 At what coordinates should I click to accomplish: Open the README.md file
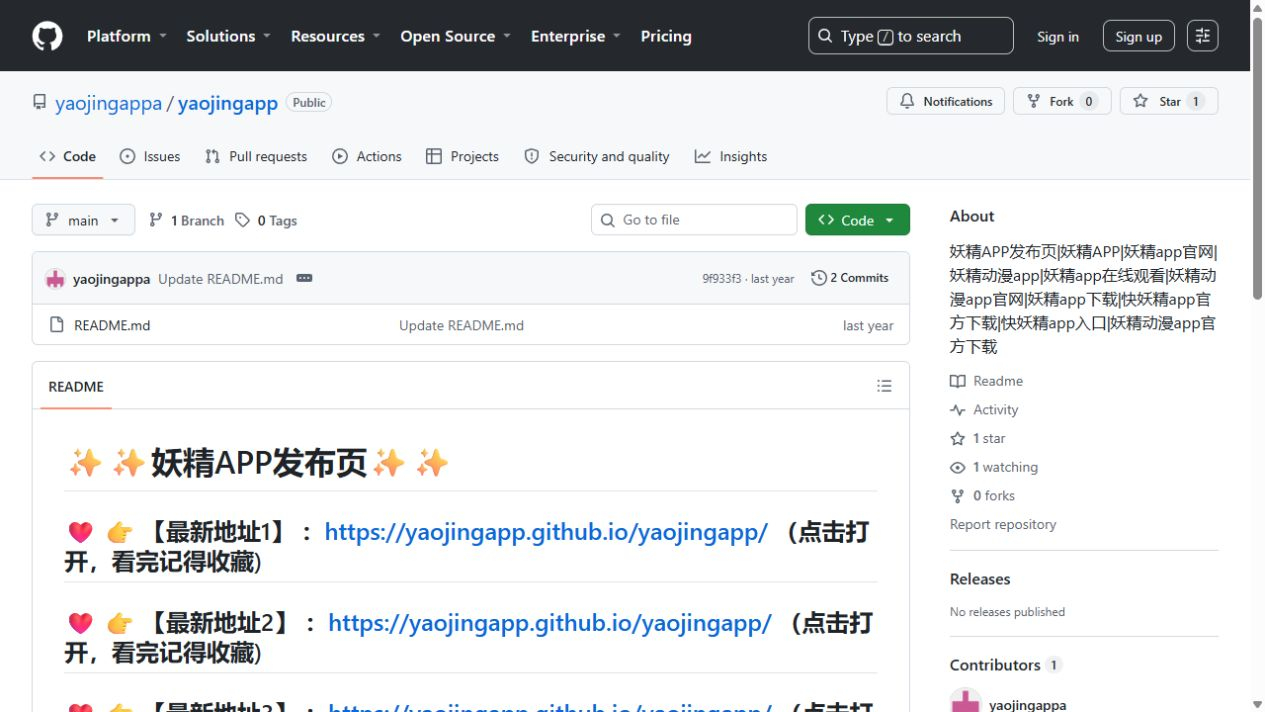pos(112,325)
